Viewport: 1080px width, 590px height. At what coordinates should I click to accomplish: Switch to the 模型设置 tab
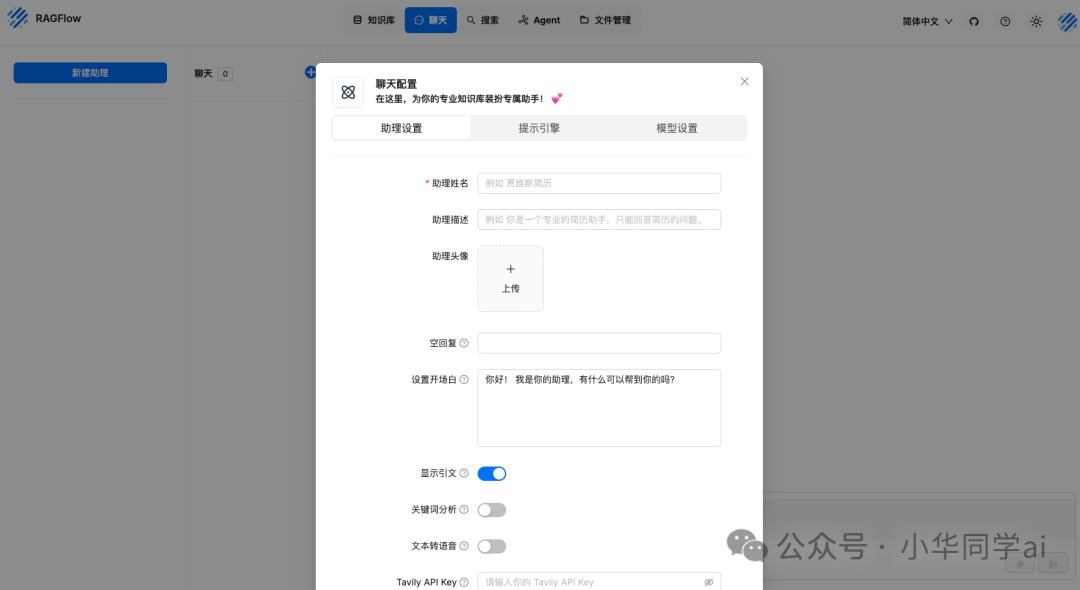pyautogui.click(x=677, y=128)
